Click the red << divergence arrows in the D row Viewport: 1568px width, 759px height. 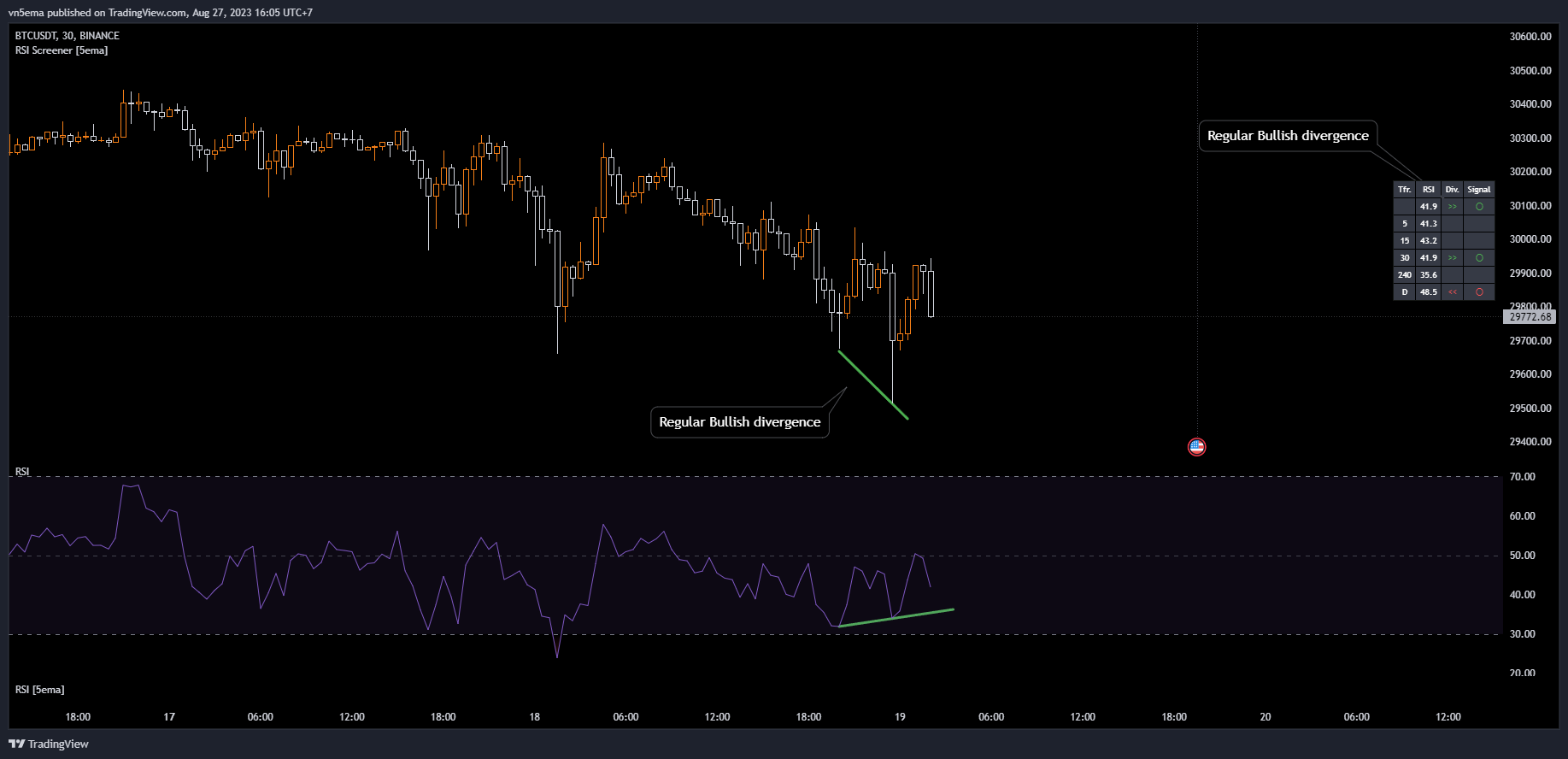coord(1452,291)
